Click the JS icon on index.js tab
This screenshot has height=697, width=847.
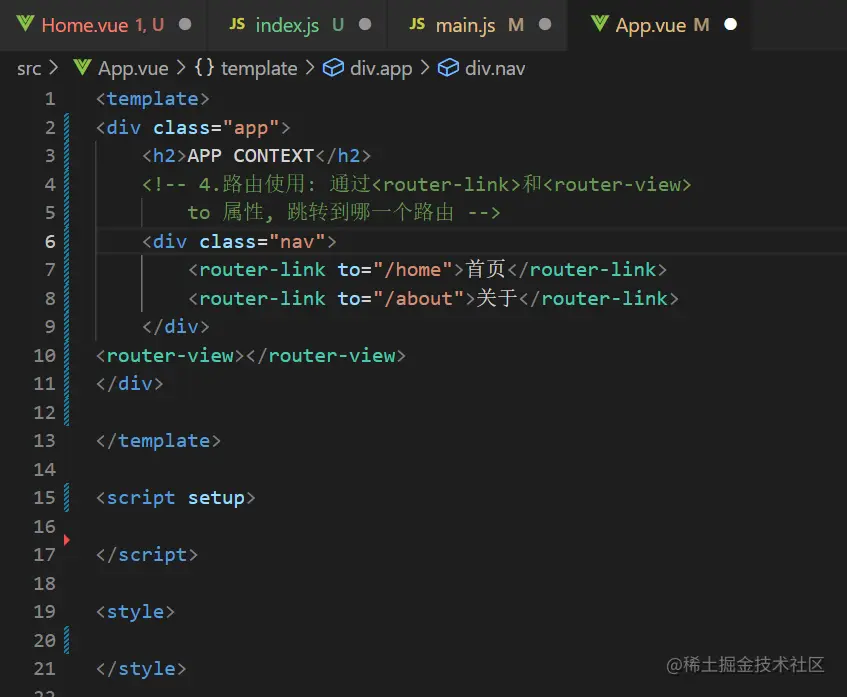click(x=237, y=24)
